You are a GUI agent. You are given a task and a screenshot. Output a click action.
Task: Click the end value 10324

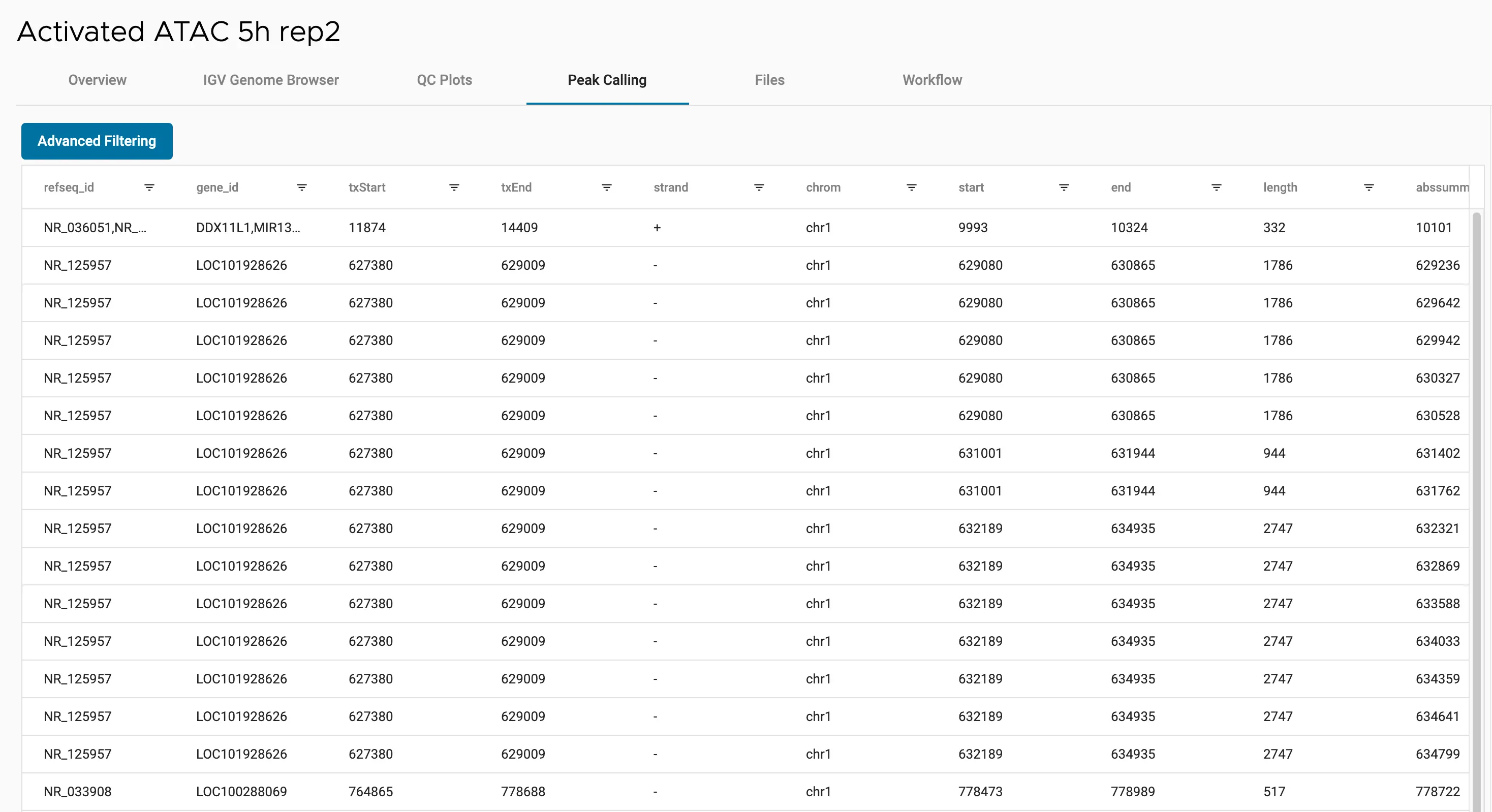1130,228
